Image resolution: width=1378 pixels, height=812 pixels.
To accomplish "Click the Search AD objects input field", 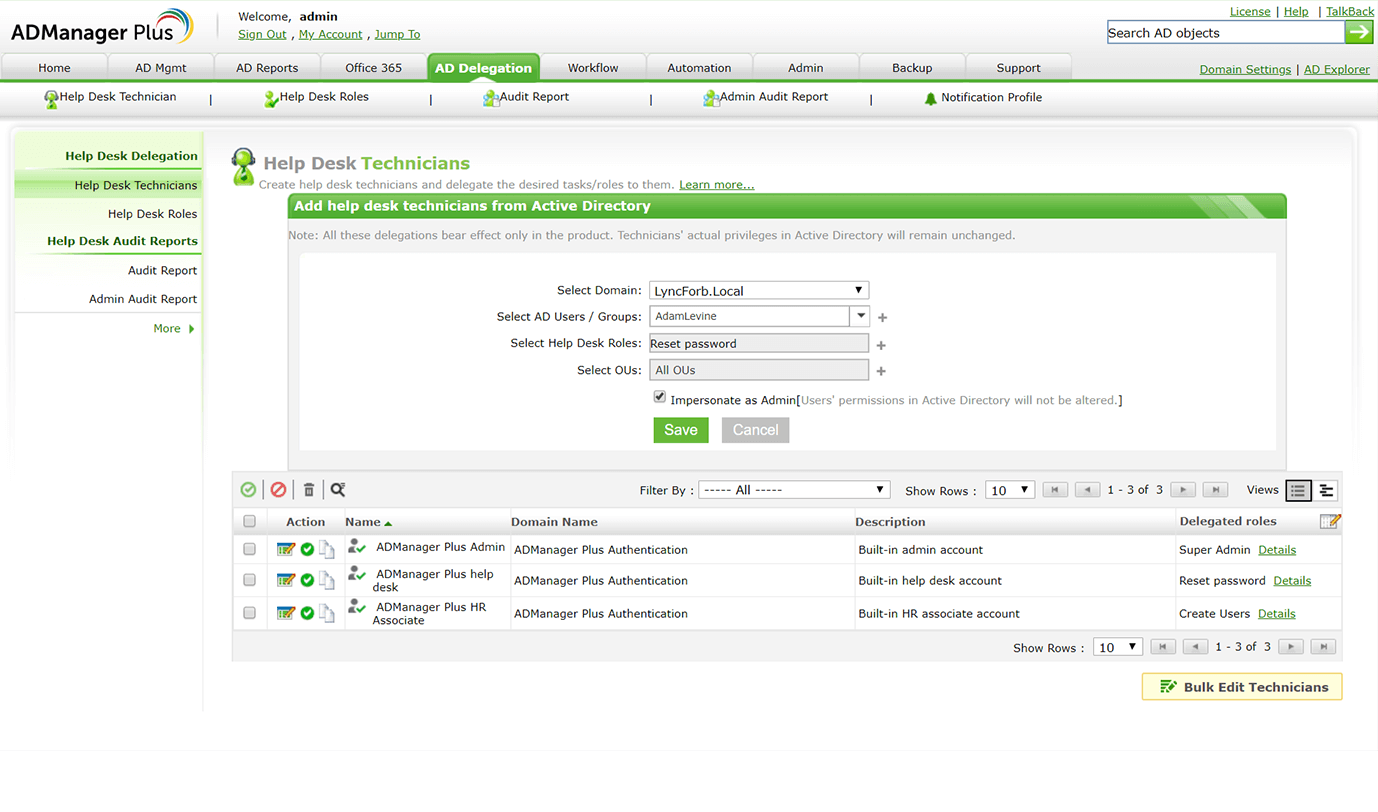I will tap(1226, 32).
